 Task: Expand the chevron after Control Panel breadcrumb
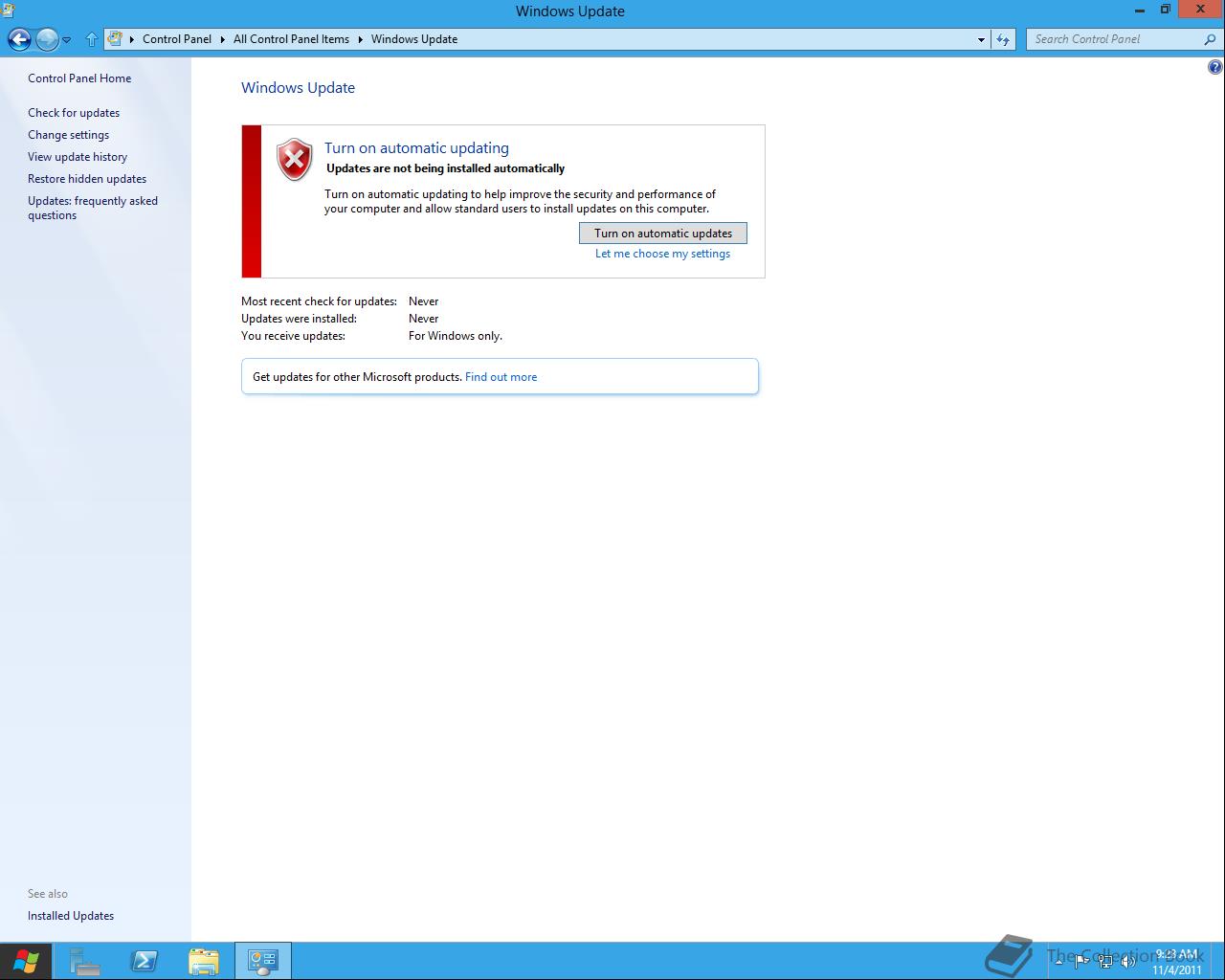tap(223, 39)
